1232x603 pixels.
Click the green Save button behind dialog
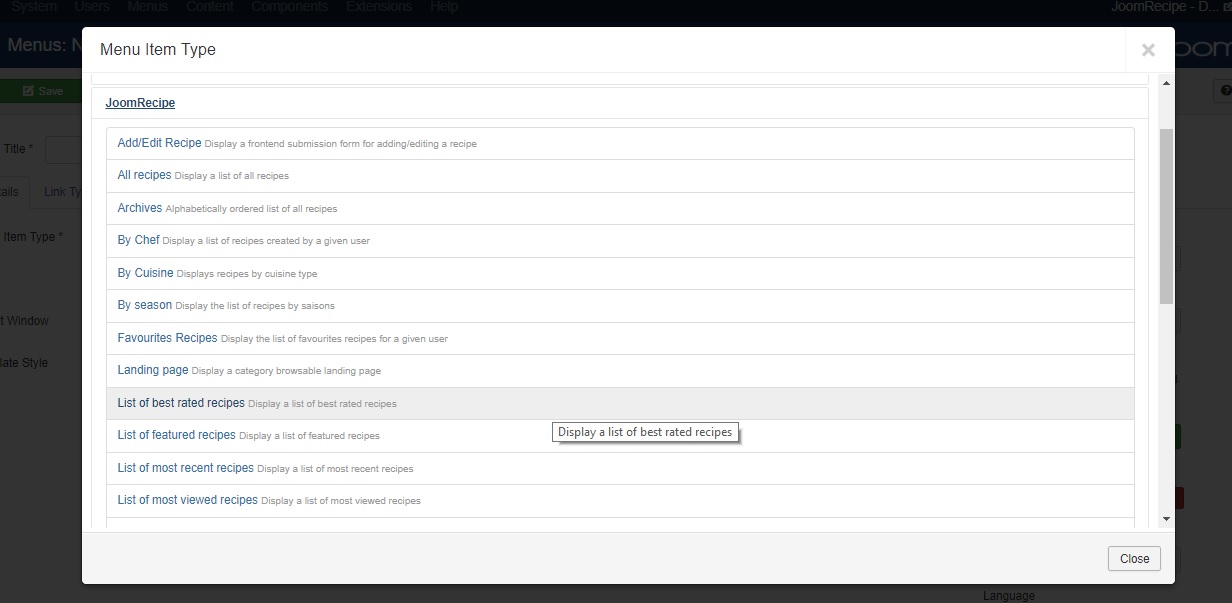click(x=41, y=91)
